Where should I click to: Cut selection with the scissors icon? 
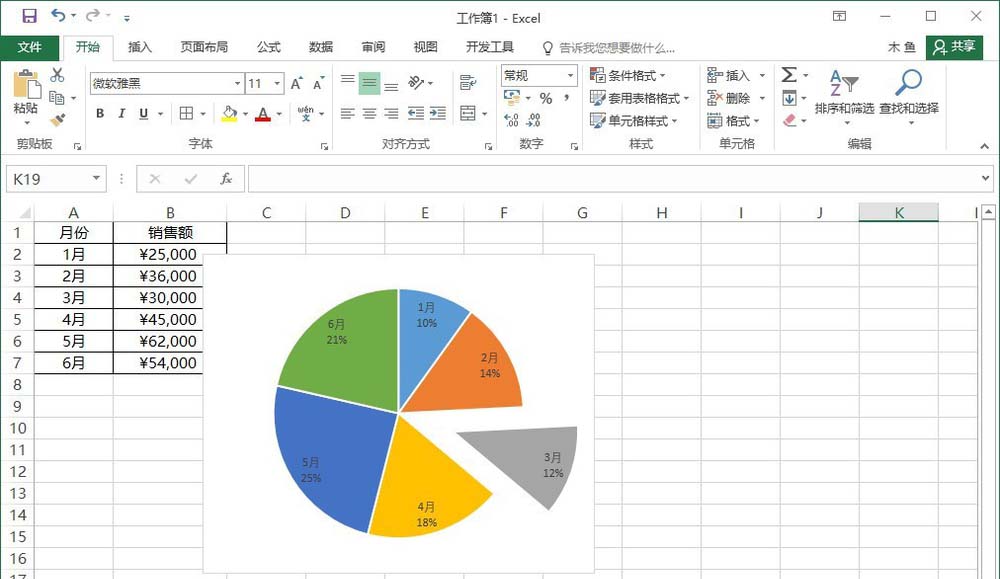tap(57, 75)
